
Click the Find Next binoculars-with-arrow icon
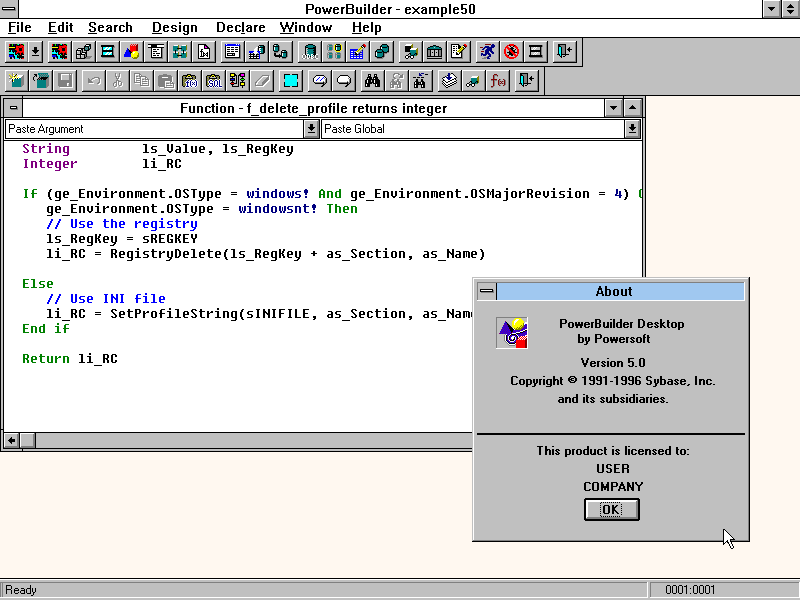[x=396, y=81]
